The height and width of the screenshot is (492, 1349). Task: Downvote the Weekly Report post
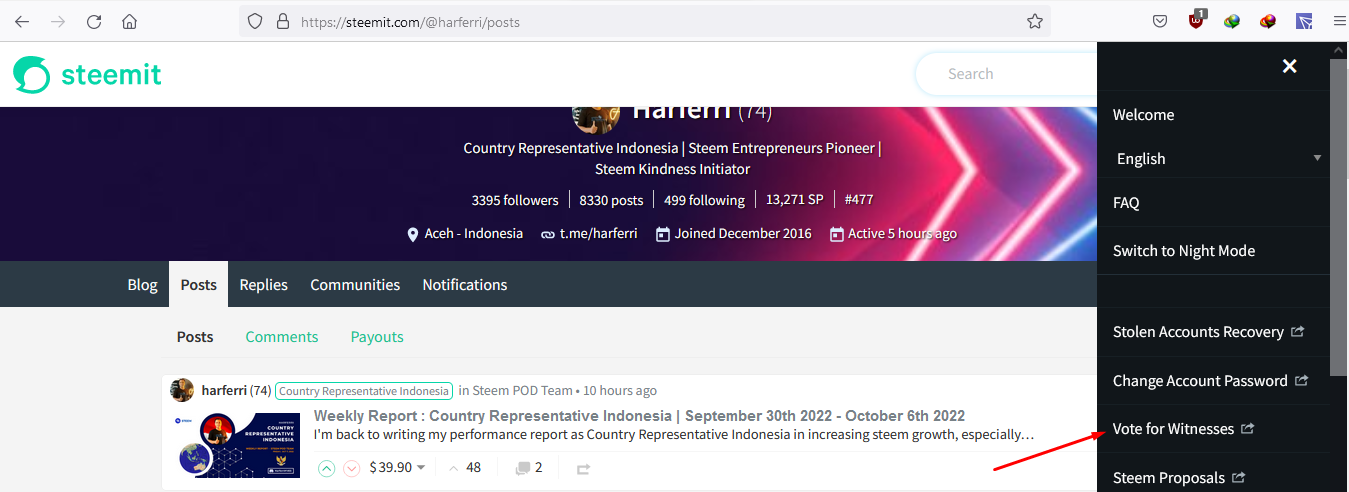point(351,468)
